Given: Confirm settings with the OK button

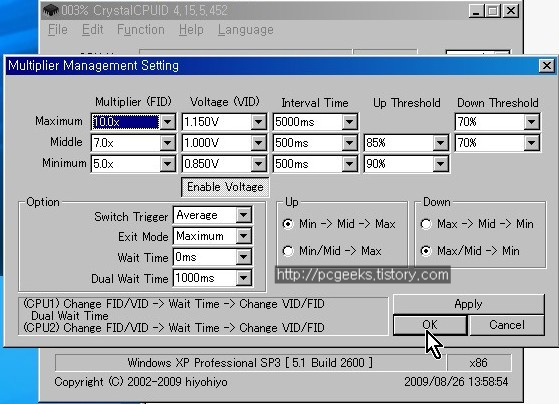Looking at the screenshot, I should (430, 325).
